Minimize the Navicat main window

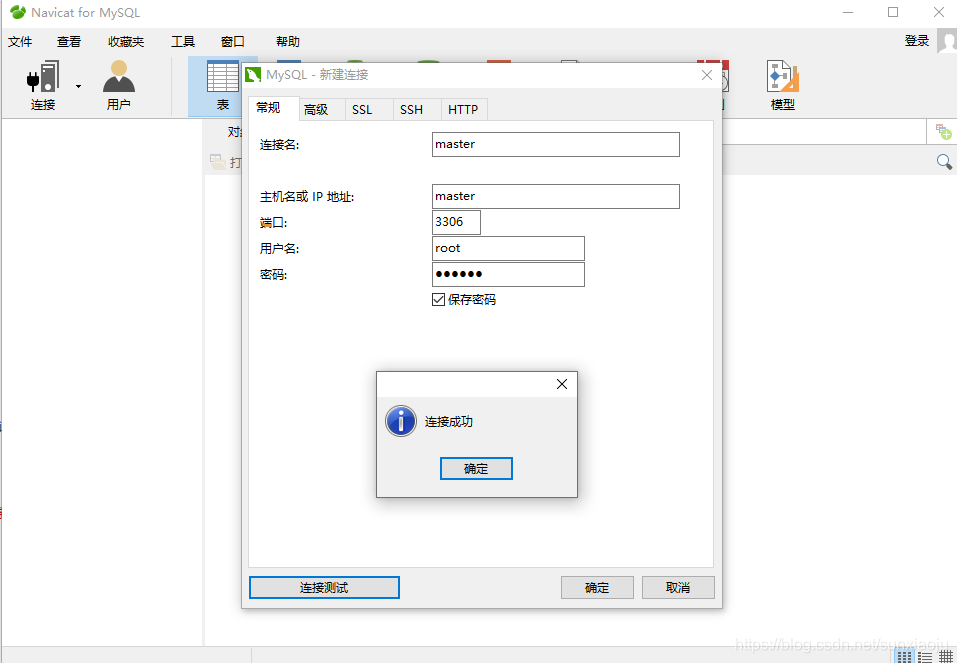point(848,12)
